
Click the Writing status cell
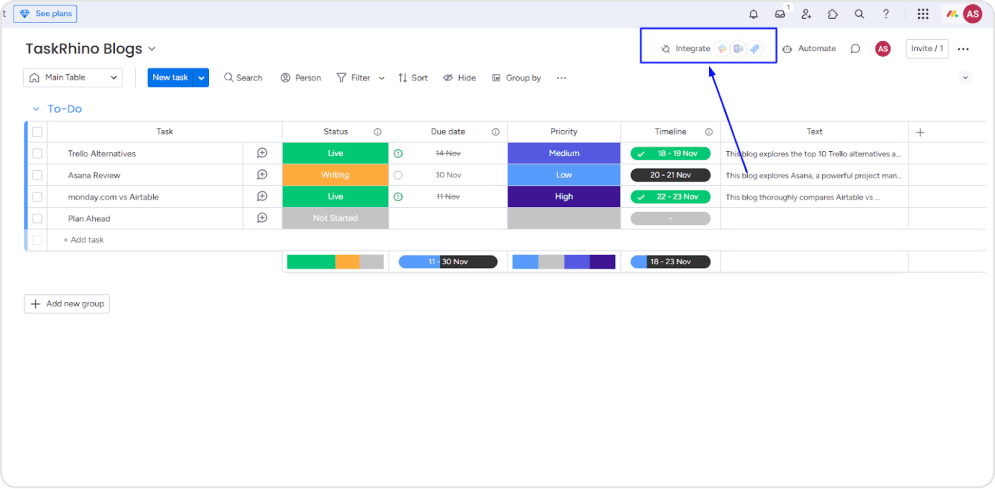(x=335, y=175)
